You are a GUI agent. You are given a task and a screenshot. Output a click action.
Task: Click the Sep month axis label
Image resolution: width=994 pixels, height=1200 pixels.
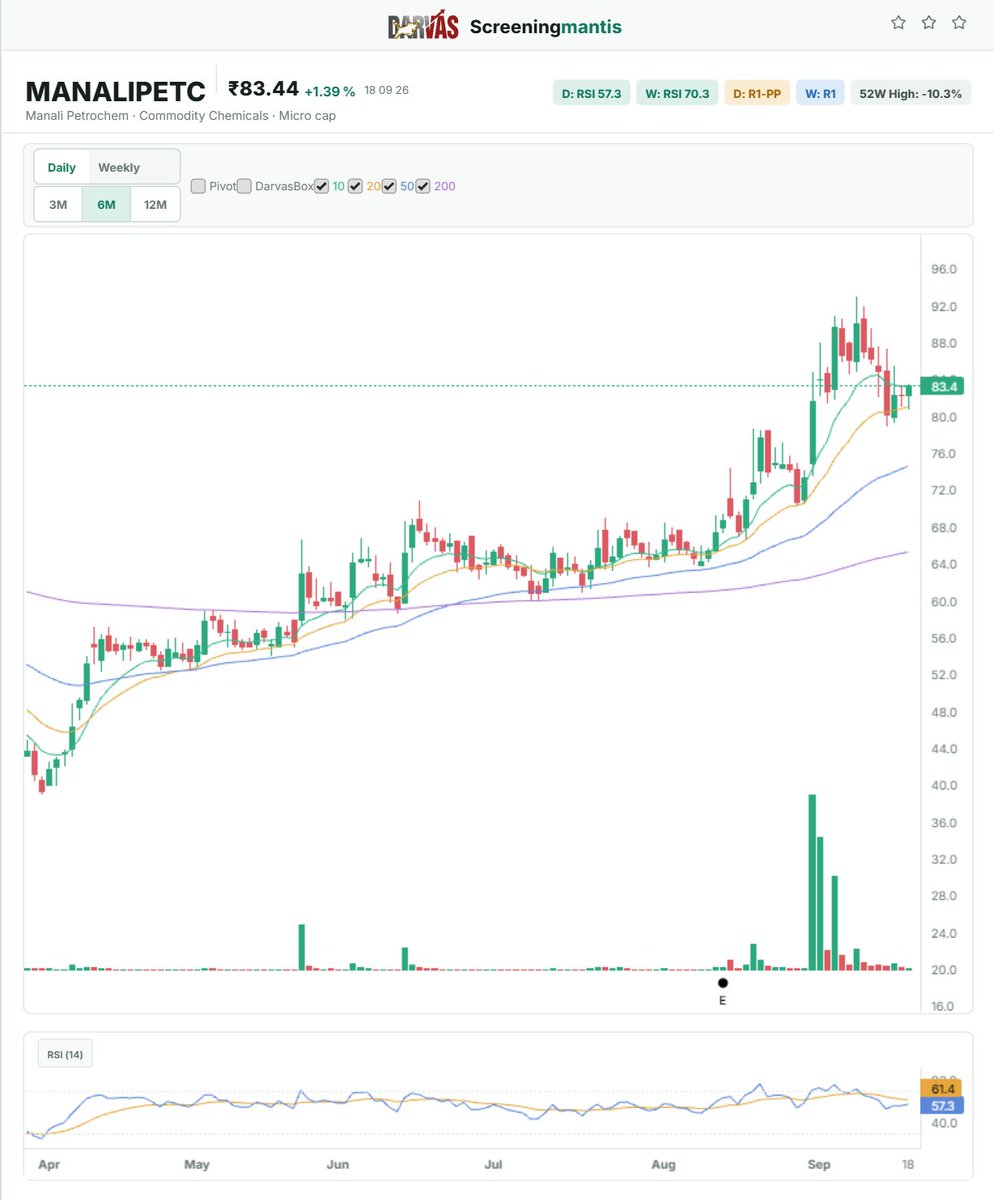[819, 1165]
